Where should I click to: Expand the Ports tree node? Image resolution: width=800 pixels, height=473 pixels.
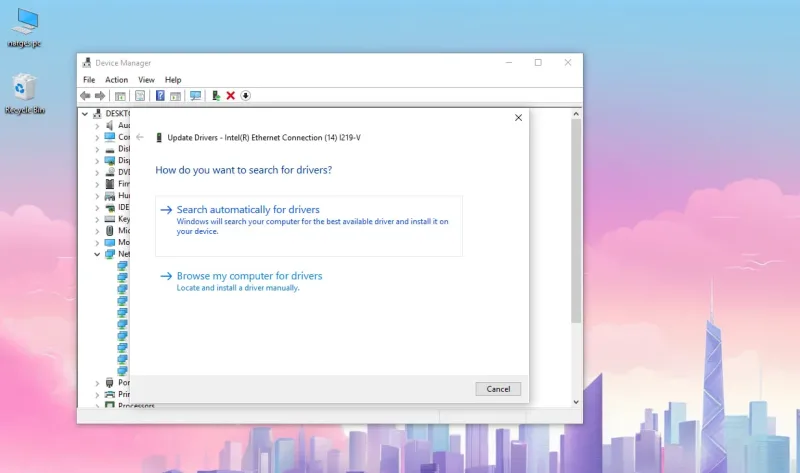pyautogui.click(x=97, y=383)
